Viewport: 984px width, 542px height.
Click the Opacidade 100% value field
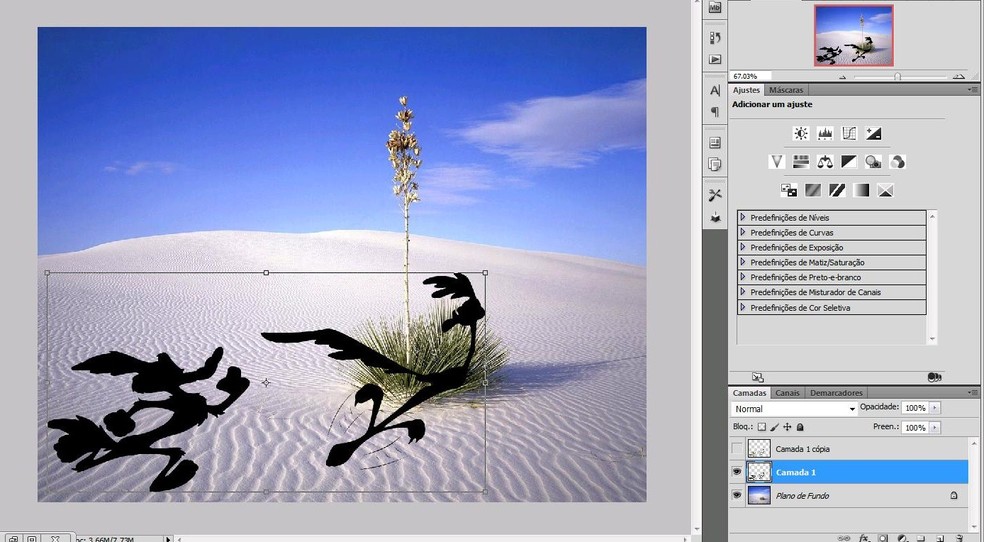click(x=915, y=408)
